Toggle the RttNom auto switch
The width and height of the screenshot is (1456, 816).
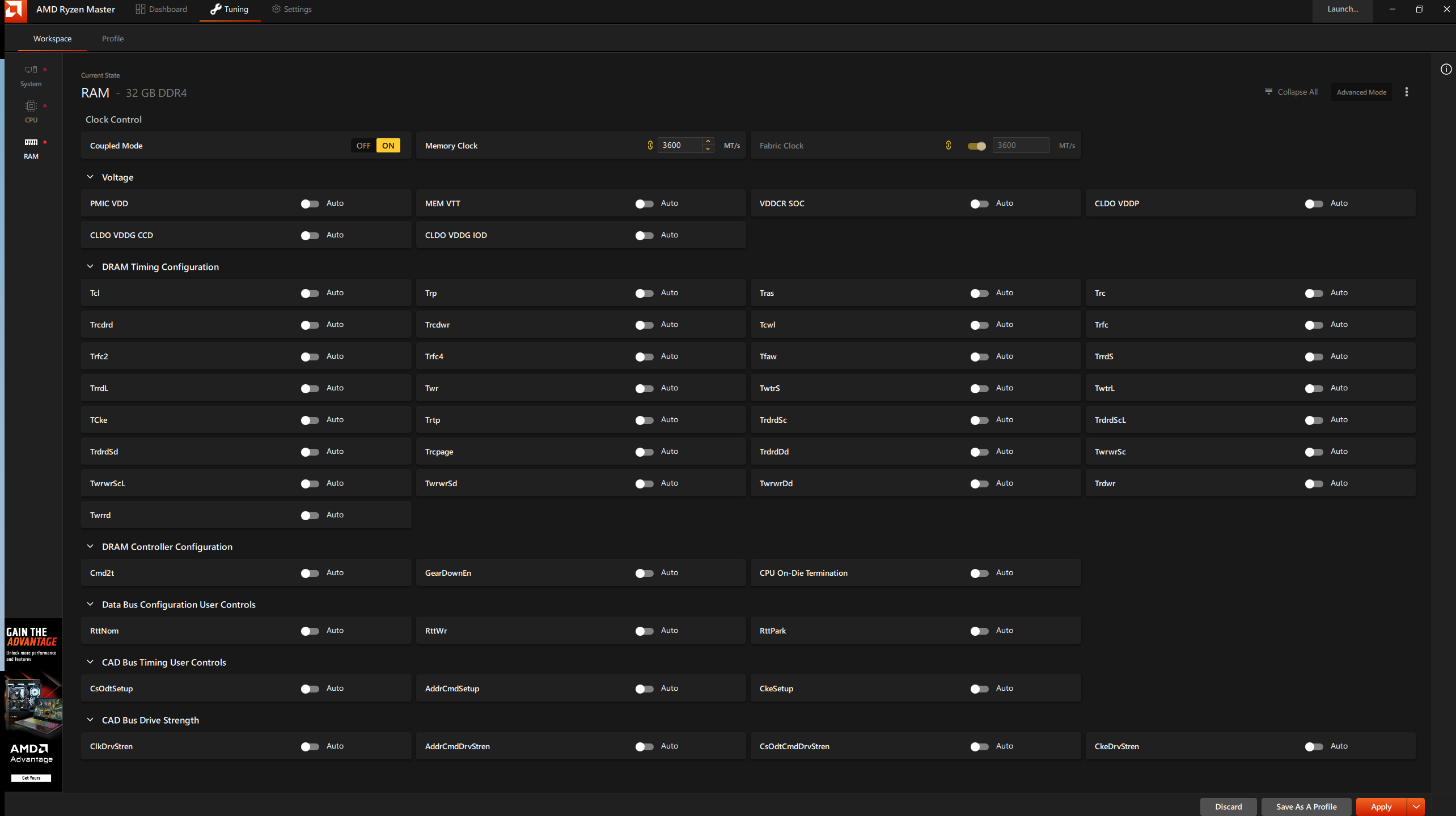click(310, 631)
